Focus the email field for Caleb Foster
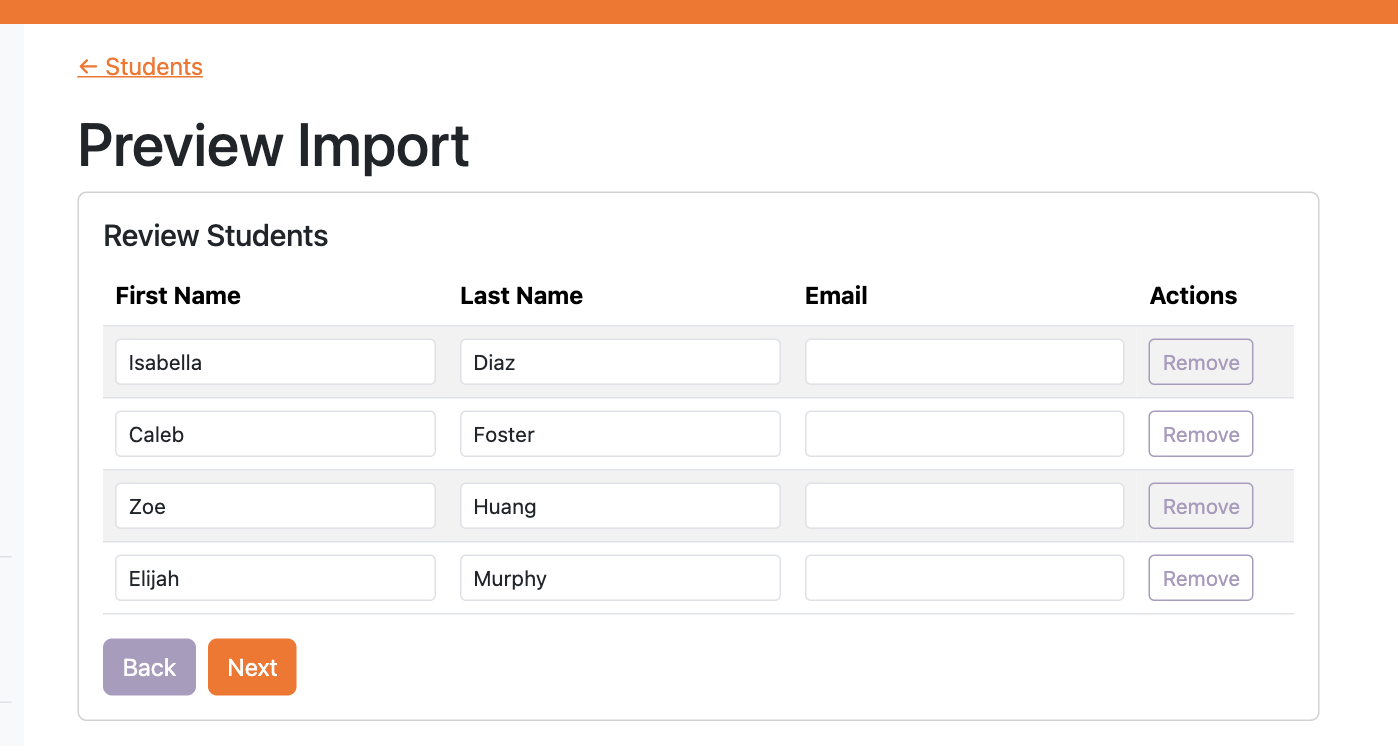The height and width of the screenshot is (746, 1398). click(965, 434)
